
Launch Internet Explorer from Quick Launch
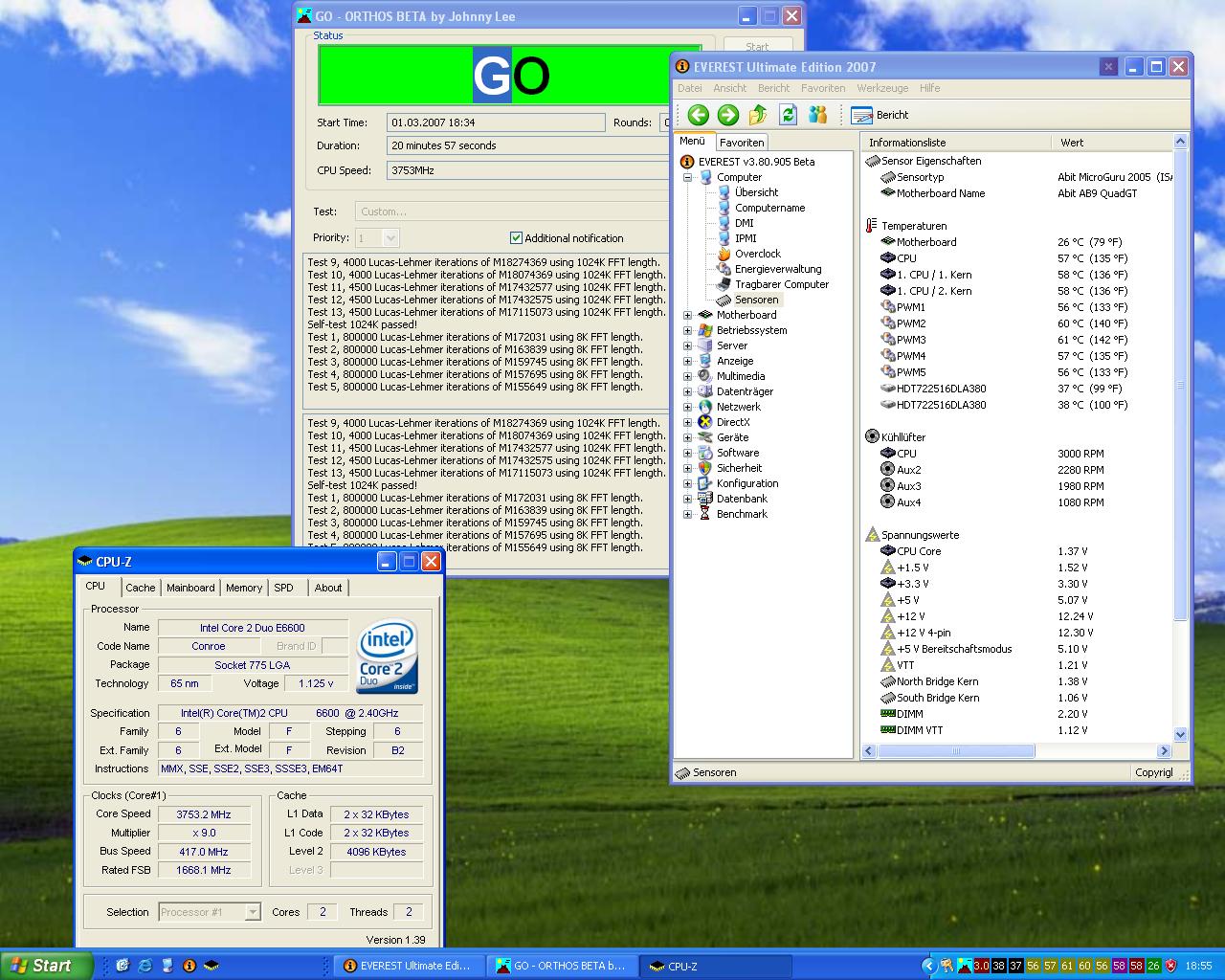[145, 966]
